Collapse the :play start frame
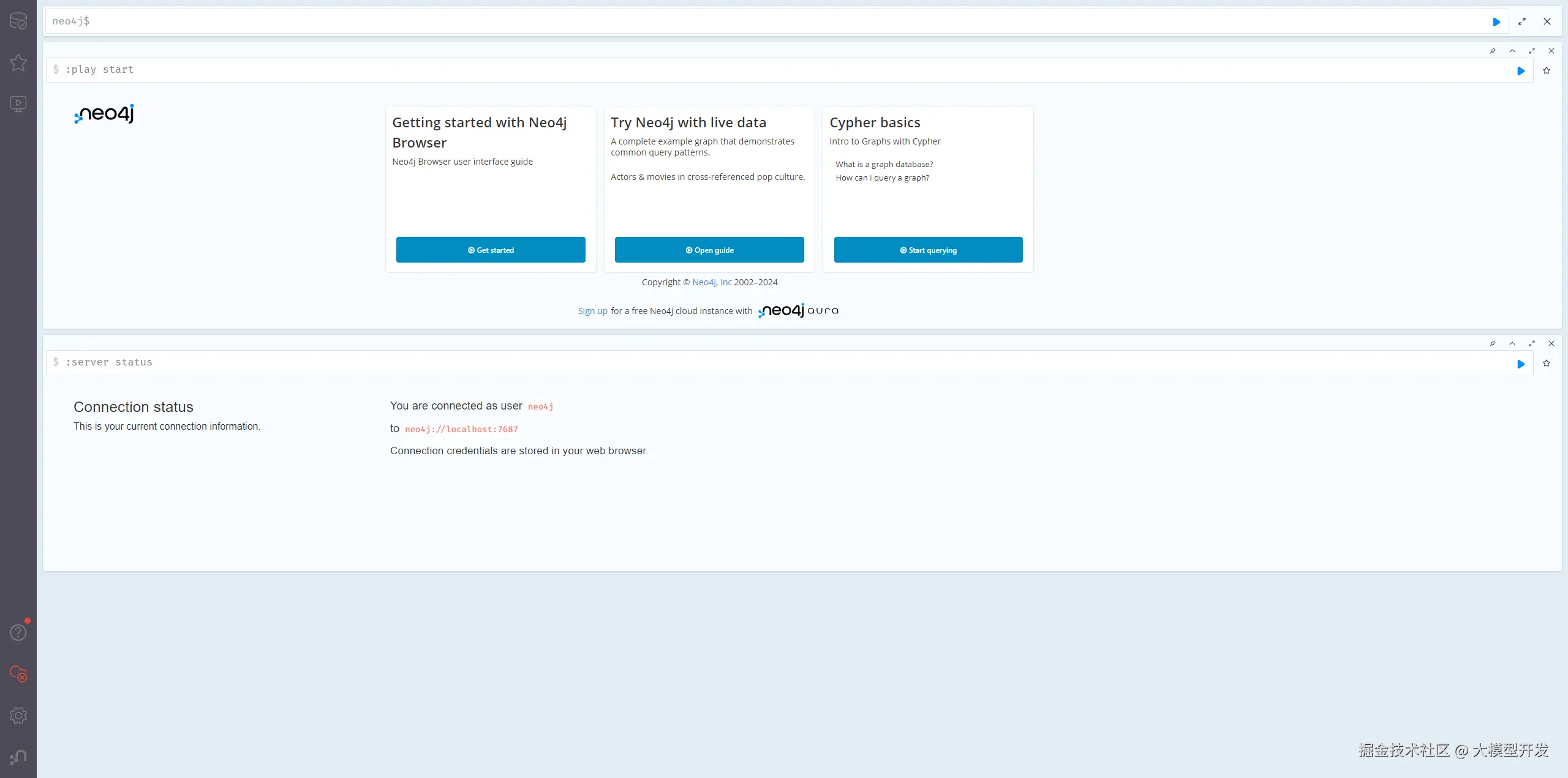Viewport: 1568px width, 778px height. [1512, 51]
